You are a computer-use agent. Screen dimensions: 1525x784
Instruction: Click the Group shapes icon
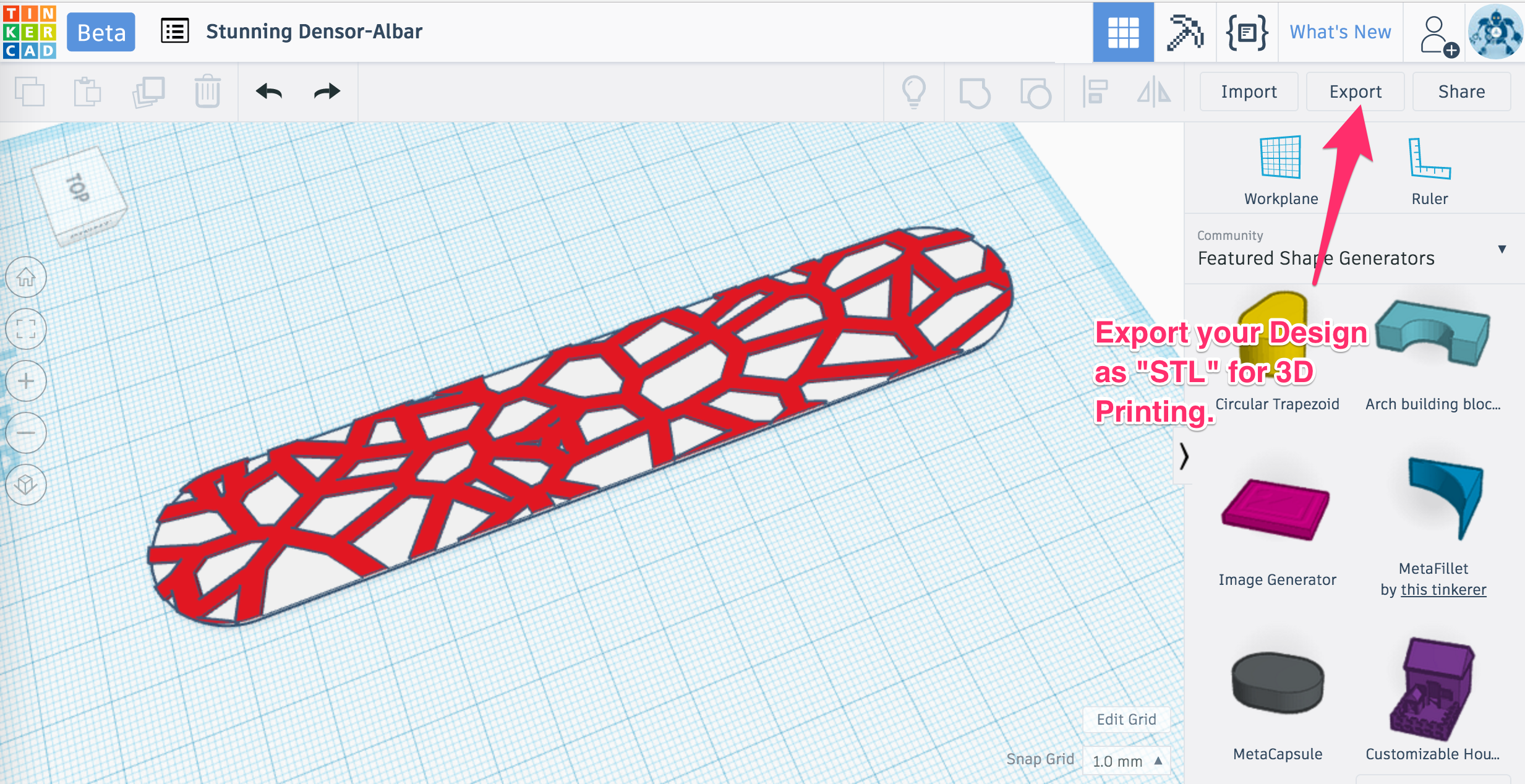(975, 92)
